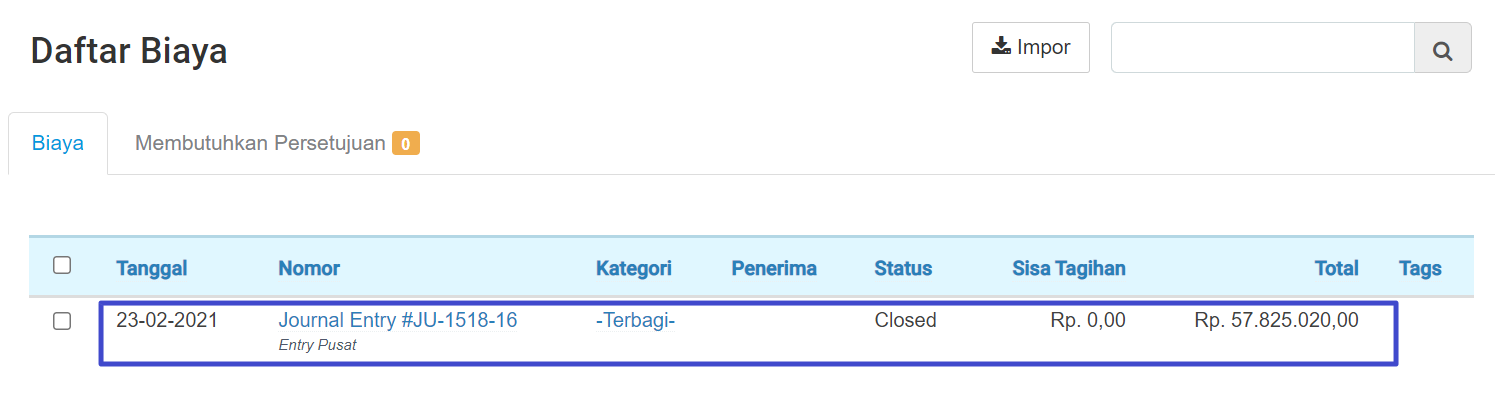1496x400 pixels.
Task: Sort by Status column header
Action: [903, 268]
